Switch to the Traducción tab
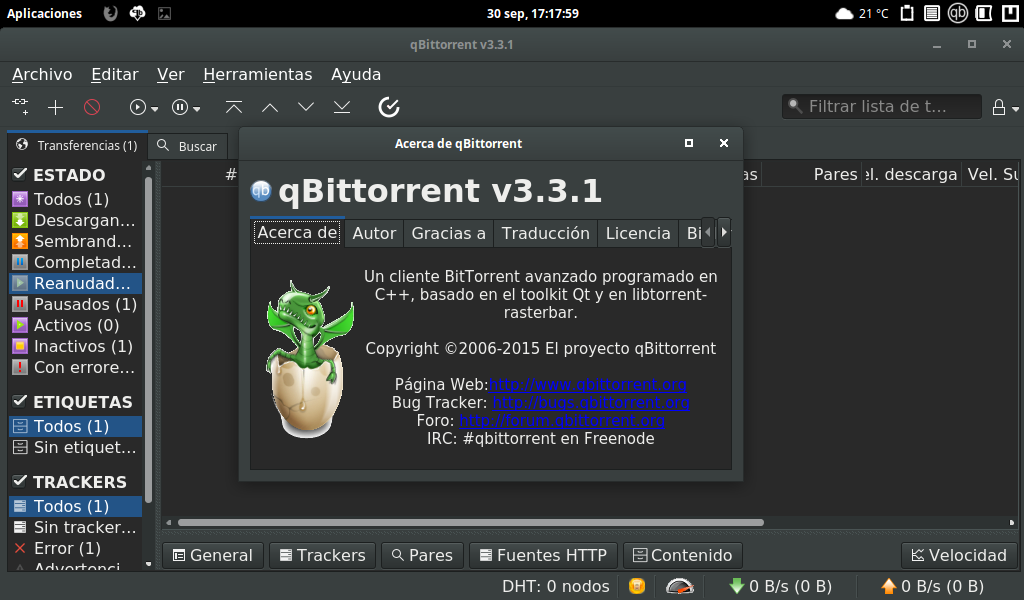 click(x=545, y=233)
